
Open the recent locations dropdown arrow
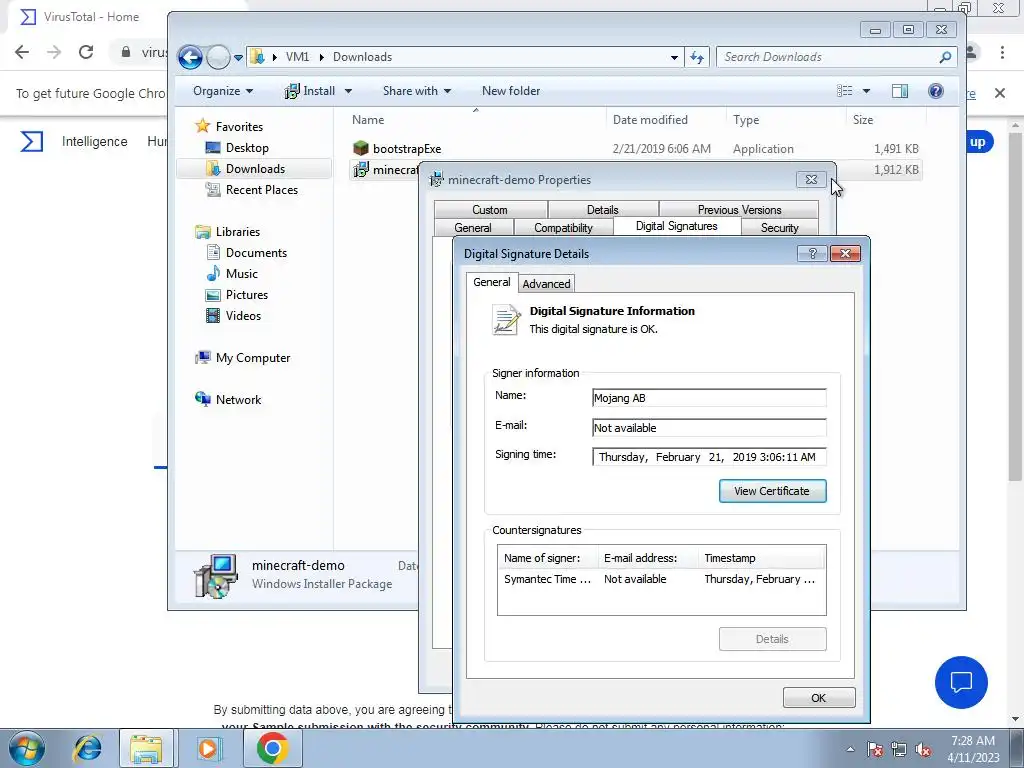click(238, 57)
